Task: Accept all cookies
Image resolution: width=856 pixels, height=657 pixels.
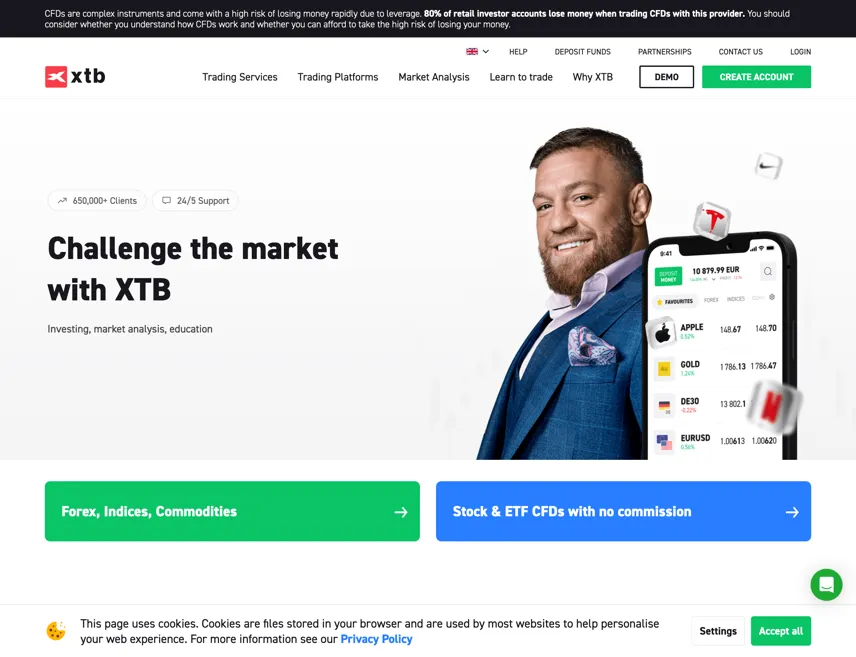Action: [781, 631]
